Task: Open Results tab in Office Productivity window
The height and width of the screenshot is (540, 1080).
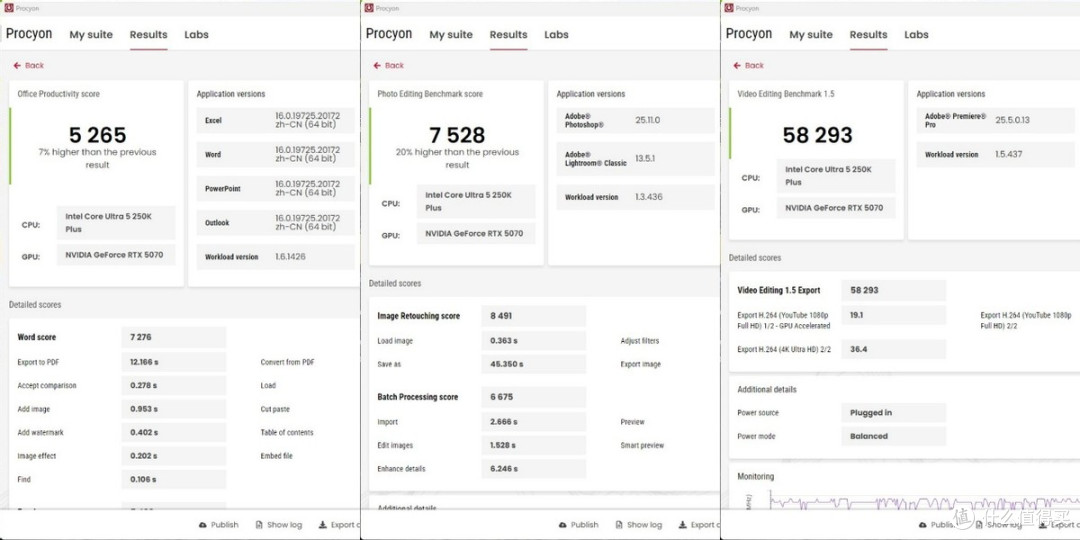Action: (x=149, y=34)
